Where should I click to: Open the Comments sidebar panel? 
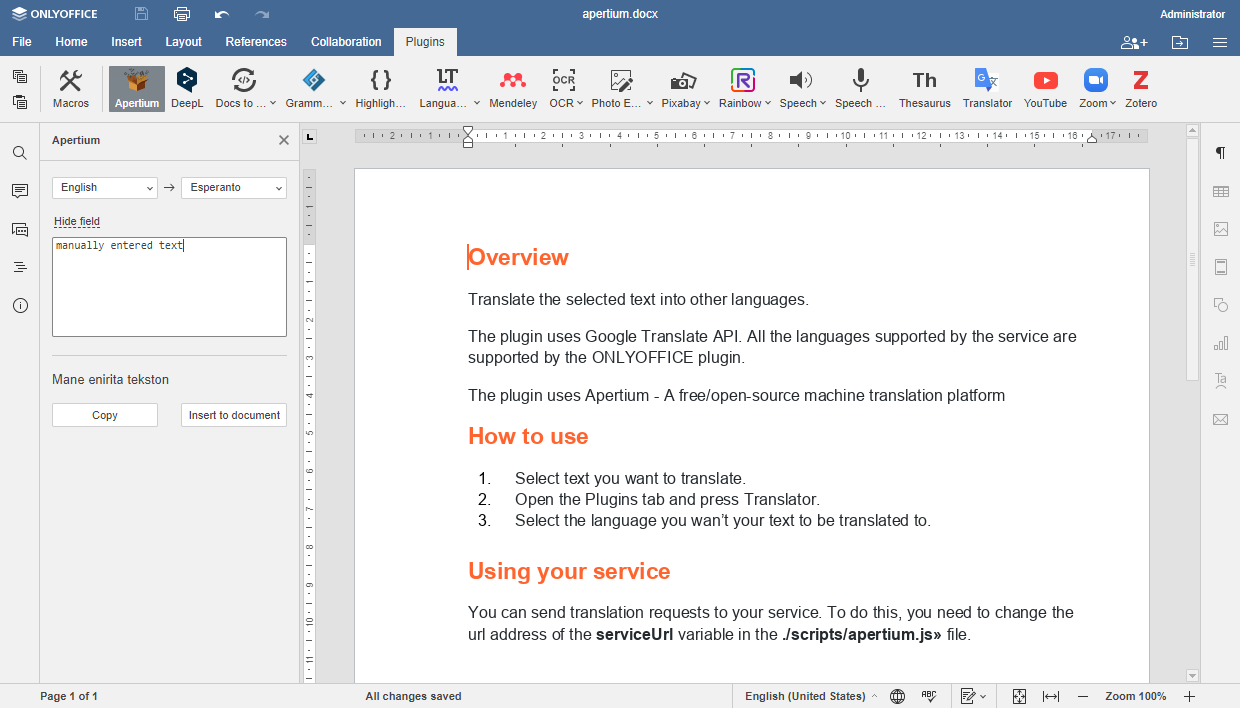click(x=20, y=191)
